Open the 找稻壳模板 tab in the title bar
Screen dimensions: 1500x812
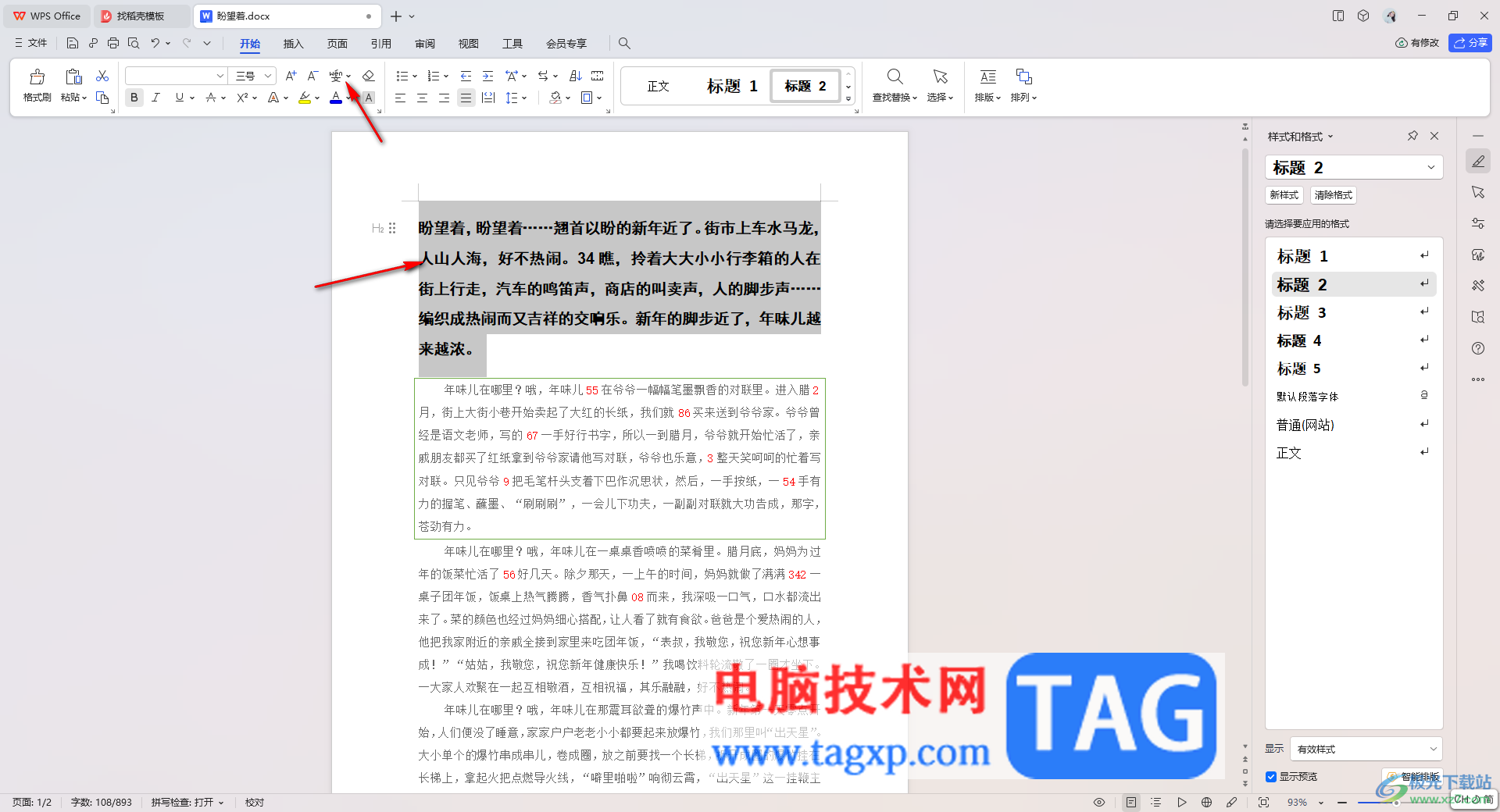[141, 16]
